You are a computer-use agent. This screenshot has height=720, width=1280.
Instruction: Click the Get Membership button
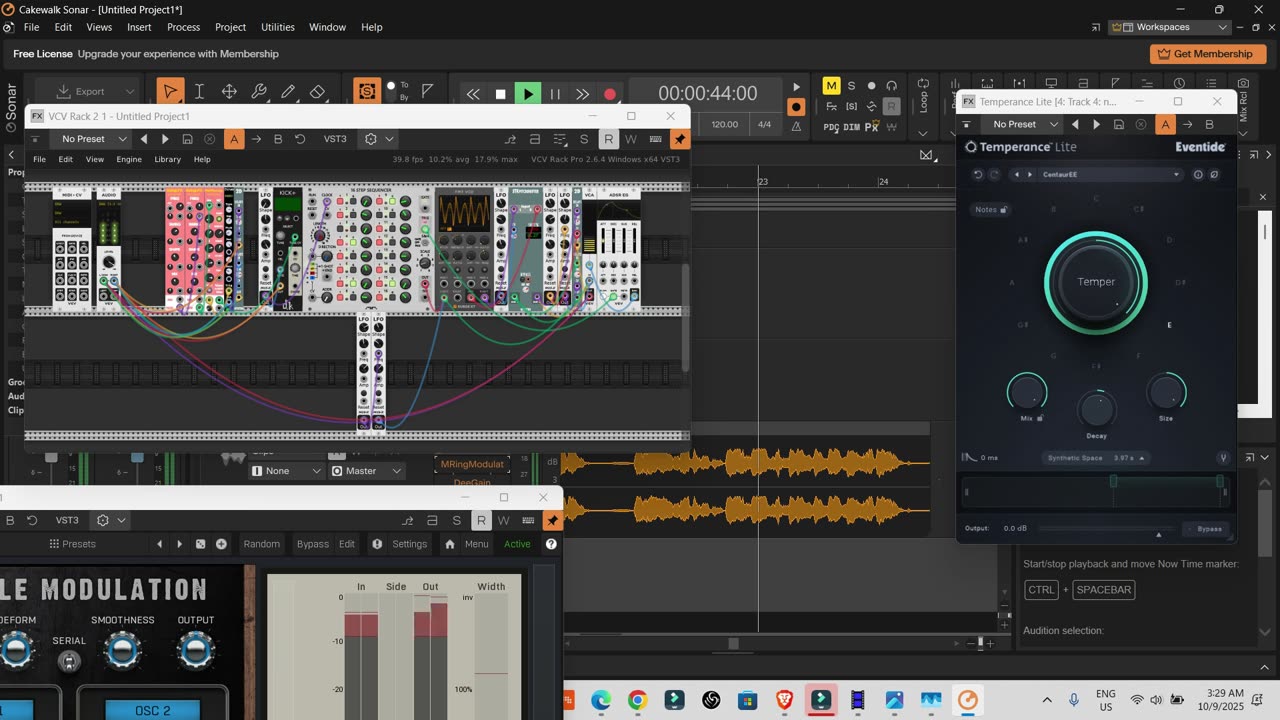pyautogui.click(x=1207, y=54)
